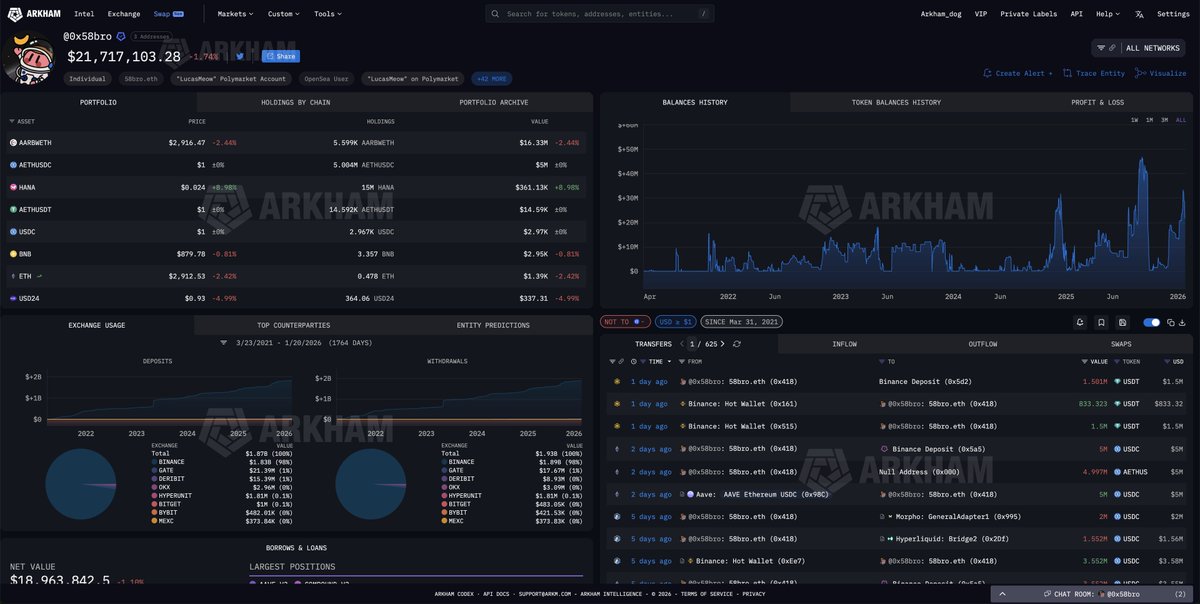Click the Visualize graph icon
The image size is (1200, 604).
click(1141, 73)
